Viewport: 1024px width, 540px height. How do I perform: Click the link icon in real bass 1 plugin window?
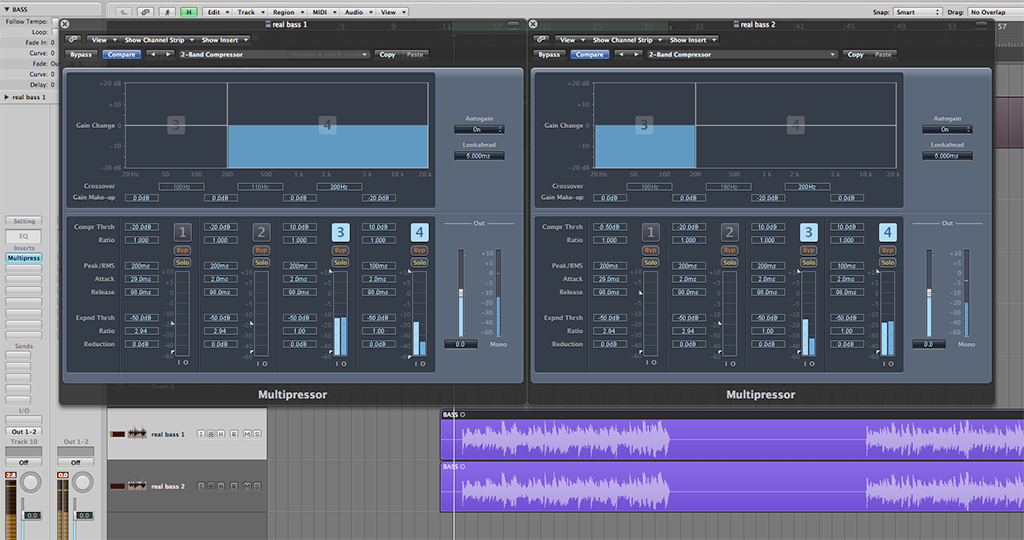point(73,40)
